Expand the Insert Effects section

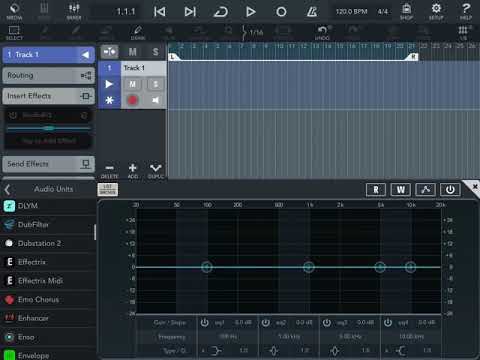(x=49, y=96)
